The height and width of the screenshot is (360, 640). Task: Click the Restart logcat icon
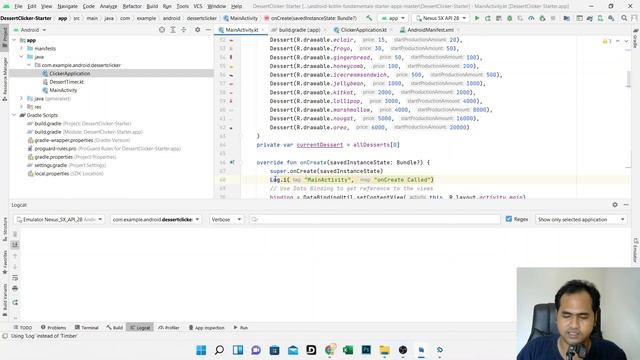click(x=15, y=302)
